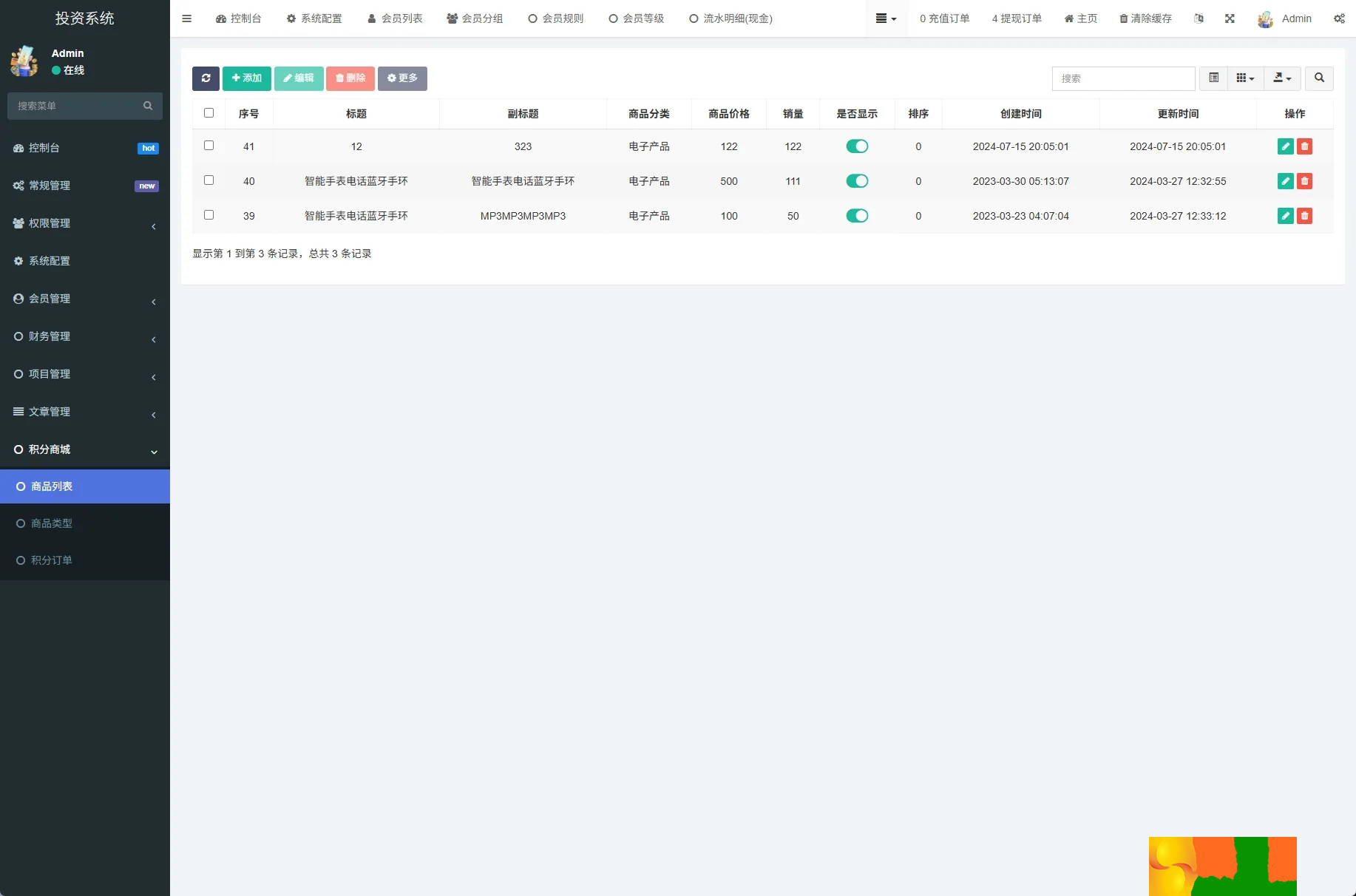Open 控制台 in sidebar
This screenshot has width=1356, height=896.
click(85, 148)
